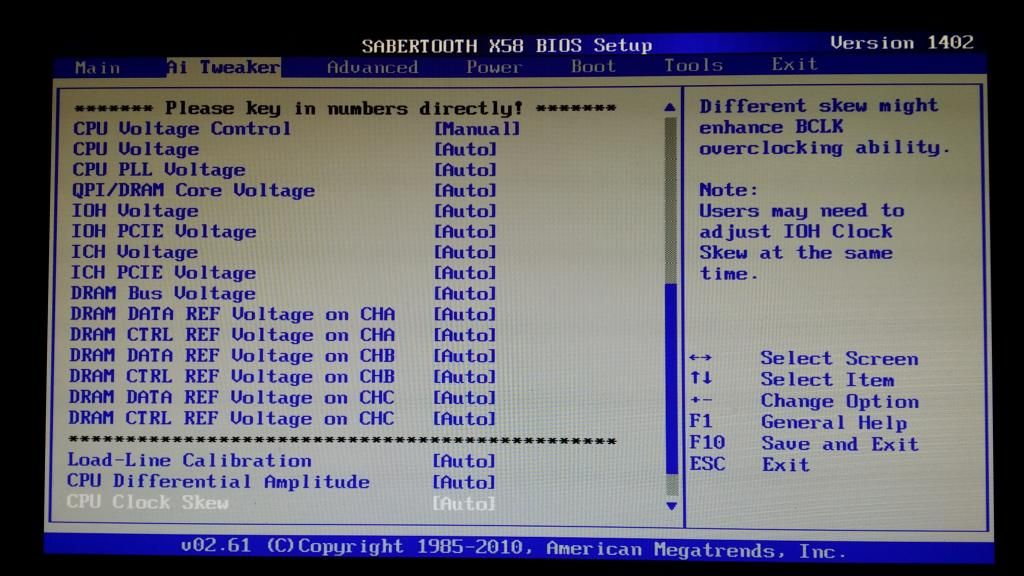The height and width of the screenshot is (576, 1024).
Task: Open CPU PLL Voltage Auto value
Action: (x=466, y=170)
